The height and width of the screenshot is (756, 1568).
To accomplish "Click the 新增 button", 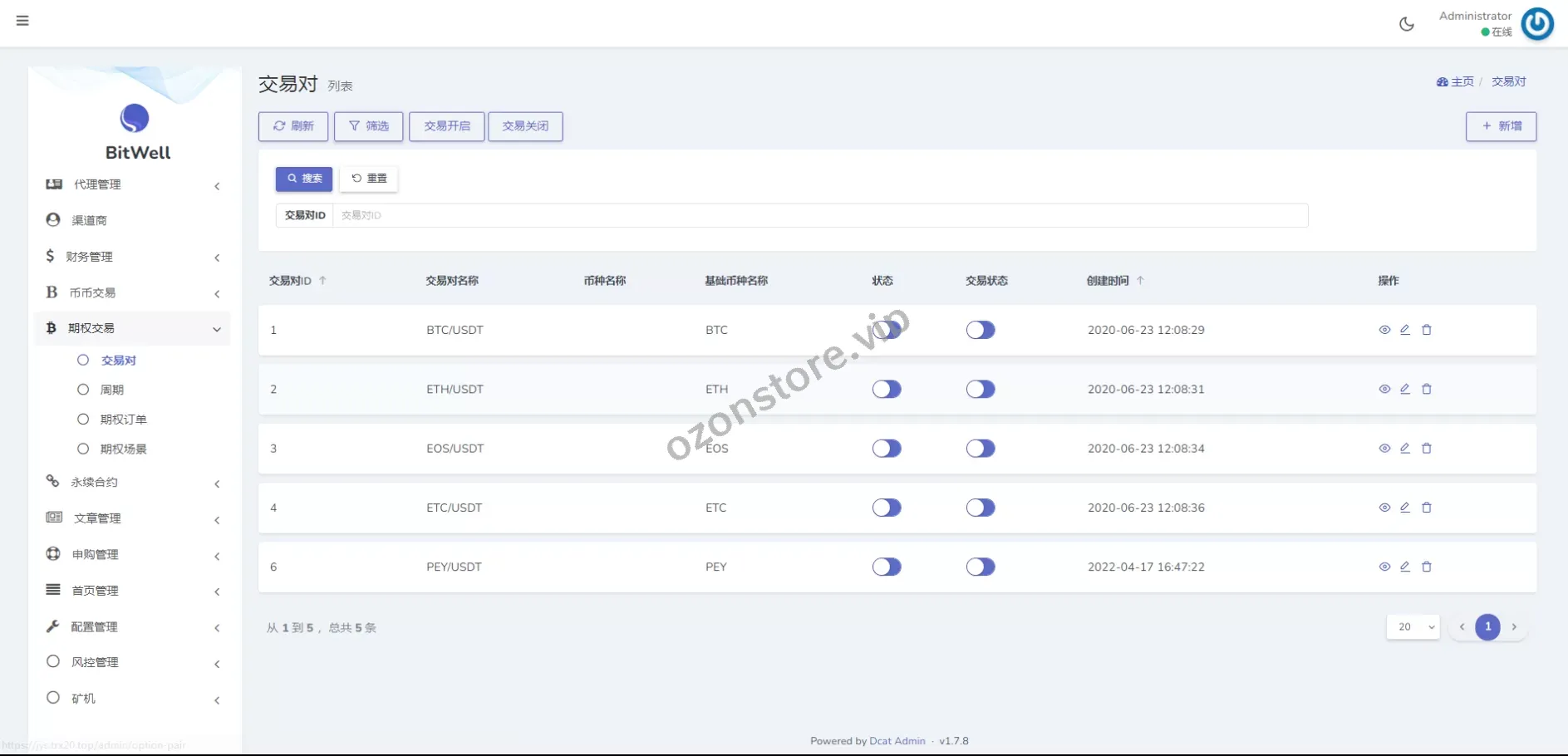I will [x=1500, y=126].
